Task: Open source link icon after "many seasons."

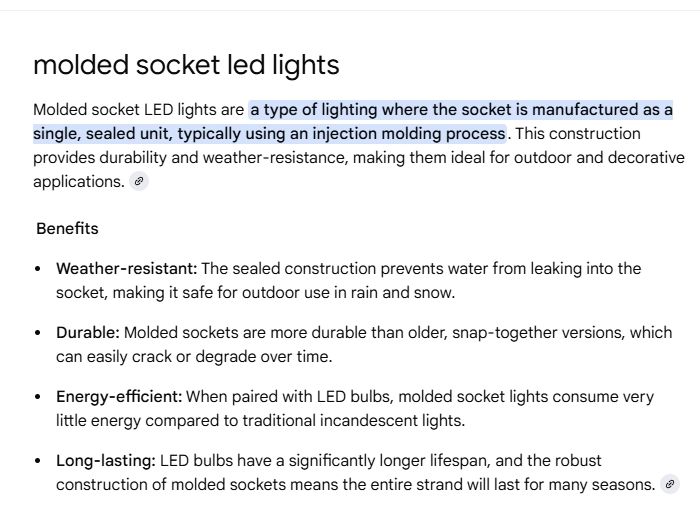Action: click(670, 484)
